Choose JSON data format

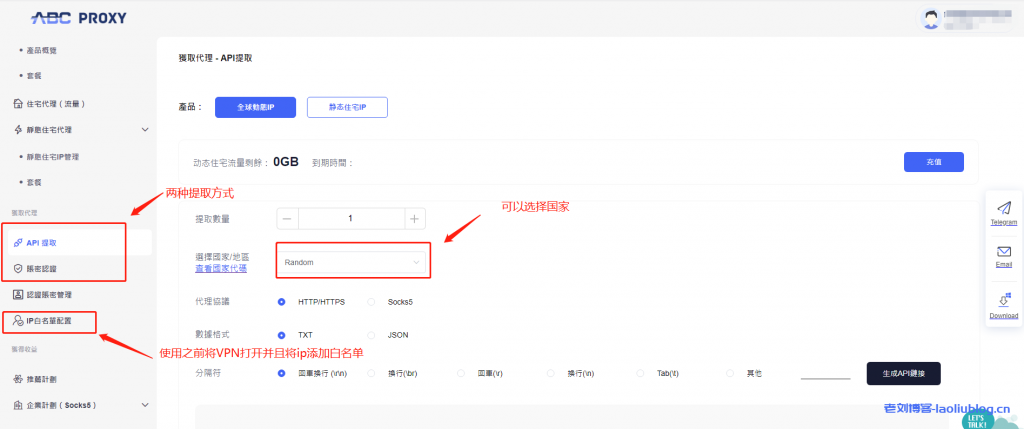(x=372, y=335)
